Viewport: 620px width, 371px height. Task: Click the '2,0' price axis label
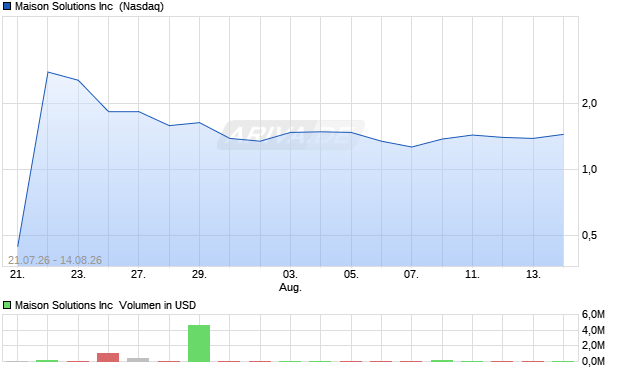tap(589, 104)
